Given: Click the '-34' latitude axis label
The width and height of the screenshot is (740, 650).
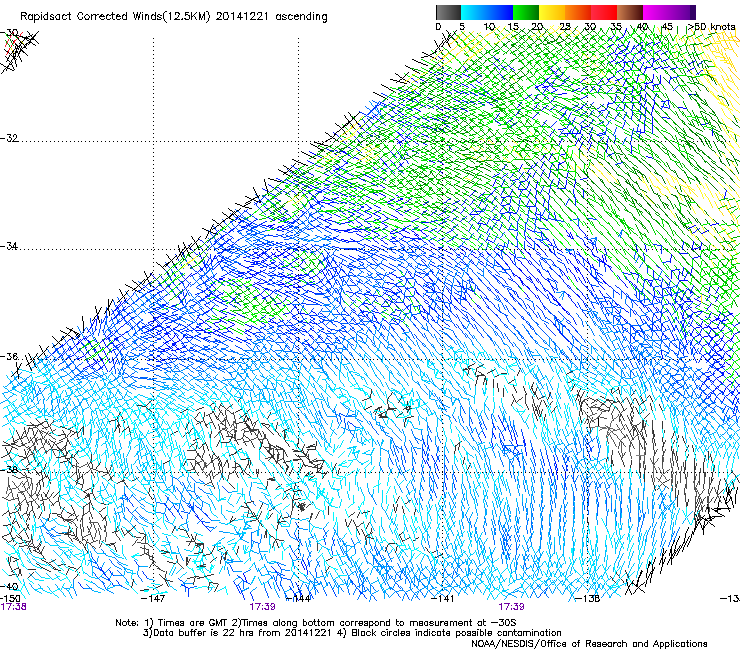Looking at the screenshot, I should [9, 246].
